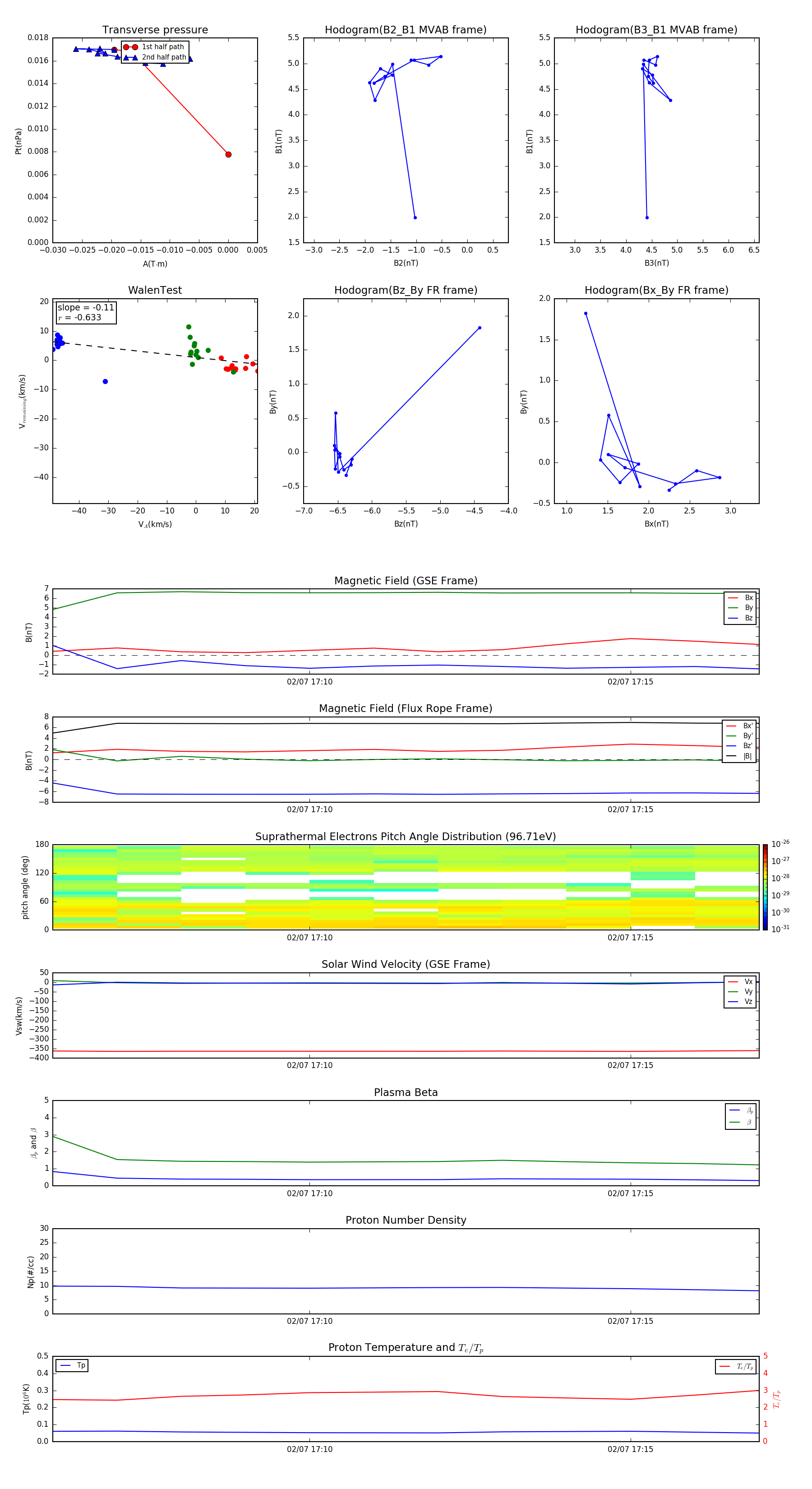812x1489 pixels.
Task: Click the red Te/Tp legend entry
Action: point(736,1366)
